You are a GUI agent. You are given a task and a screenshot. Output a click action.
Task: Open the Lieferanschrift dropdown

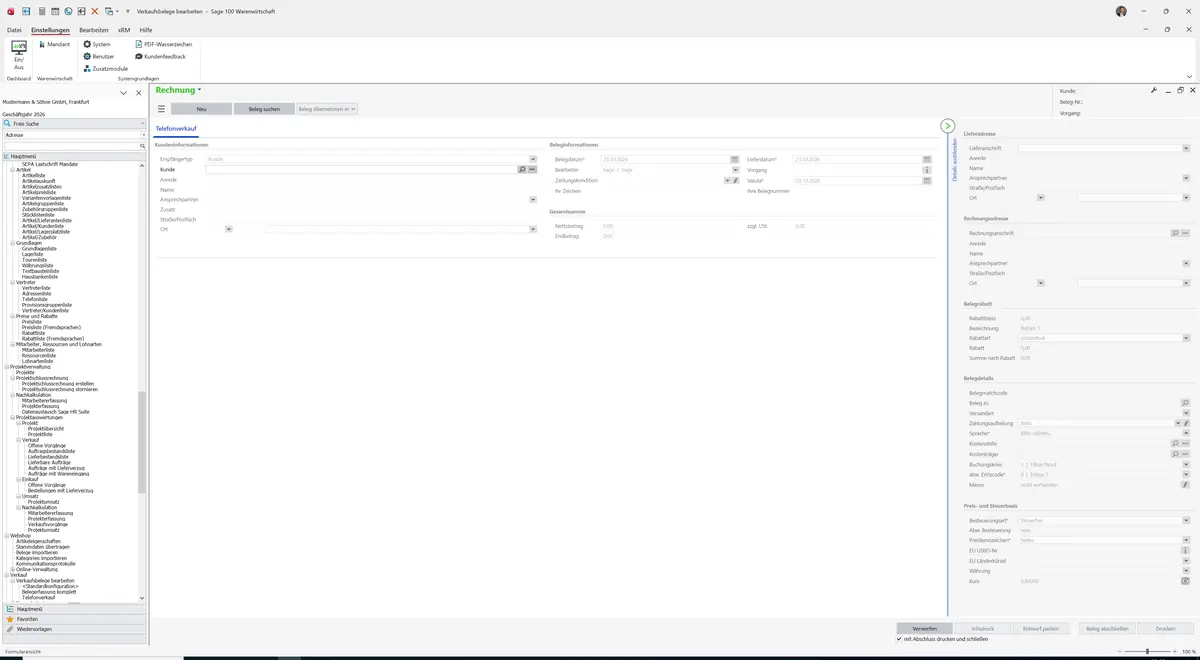[1185, 148]
